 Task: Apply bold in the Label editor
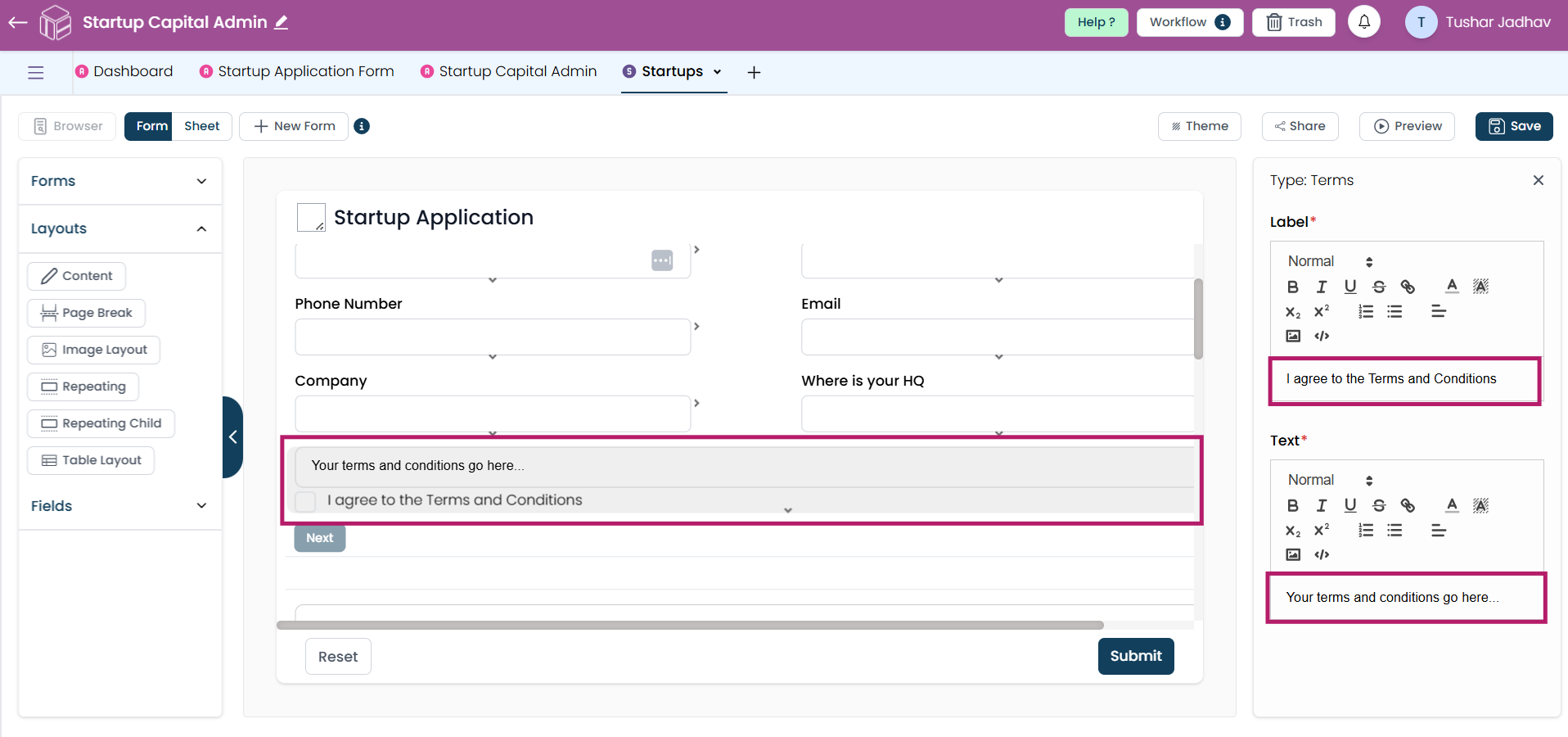click(1293, 287)
